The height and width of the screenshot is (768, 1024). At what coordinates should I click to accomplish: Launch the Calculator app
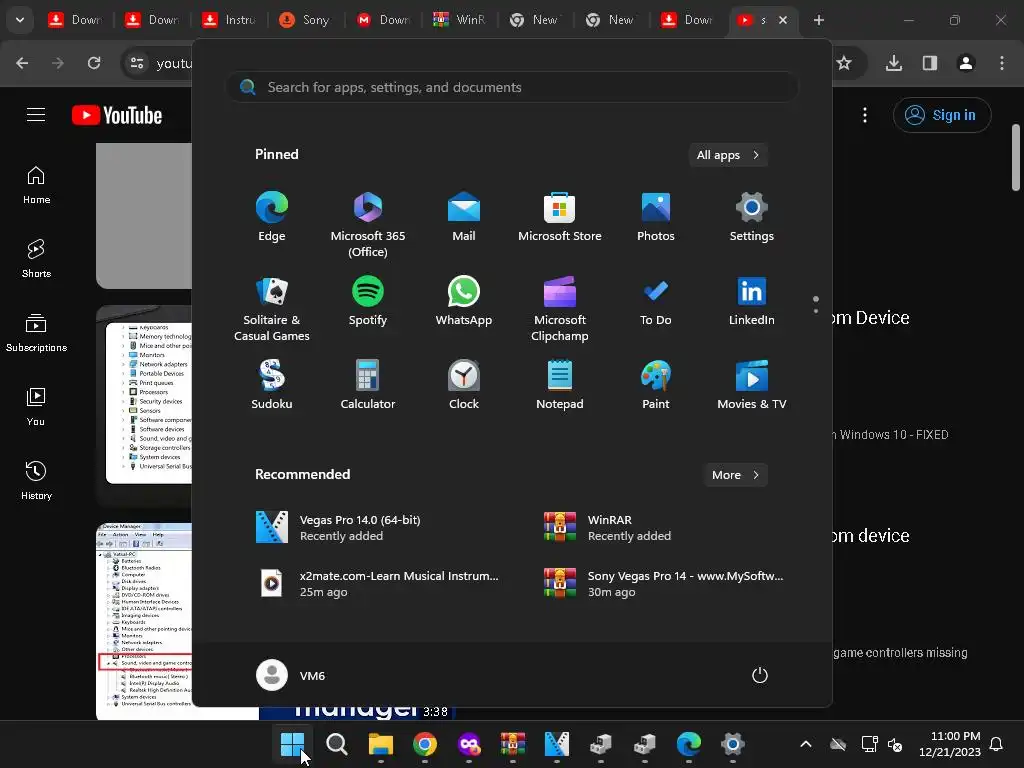click(368, 385)
